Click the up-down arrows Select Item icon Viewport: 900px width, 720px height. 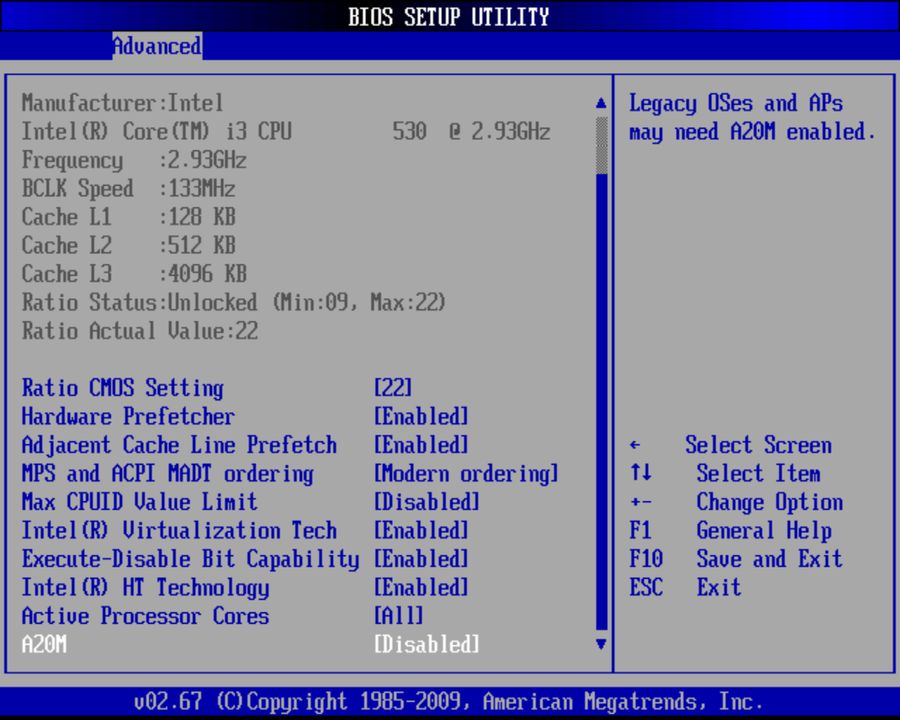pos(641,474)
